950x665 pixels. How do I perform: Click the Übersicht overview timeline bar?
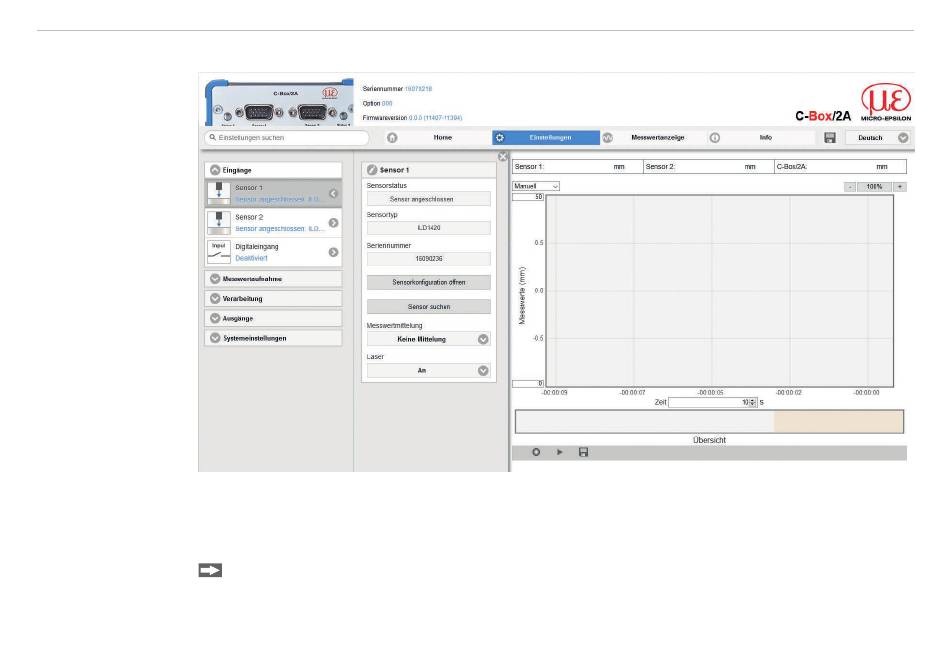(708, 421)
